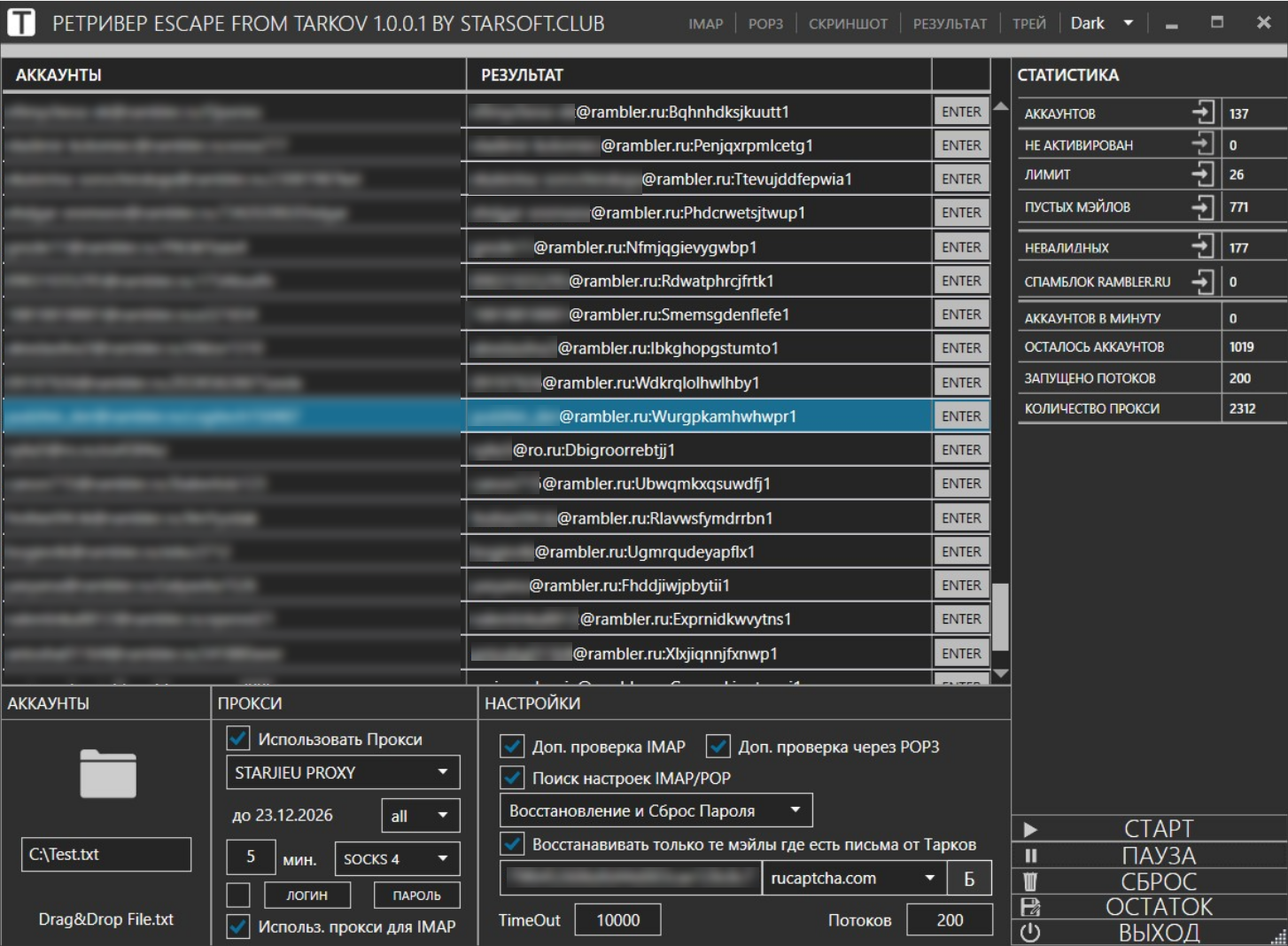Click the ОСТАТОК button

click(1158, 907)
